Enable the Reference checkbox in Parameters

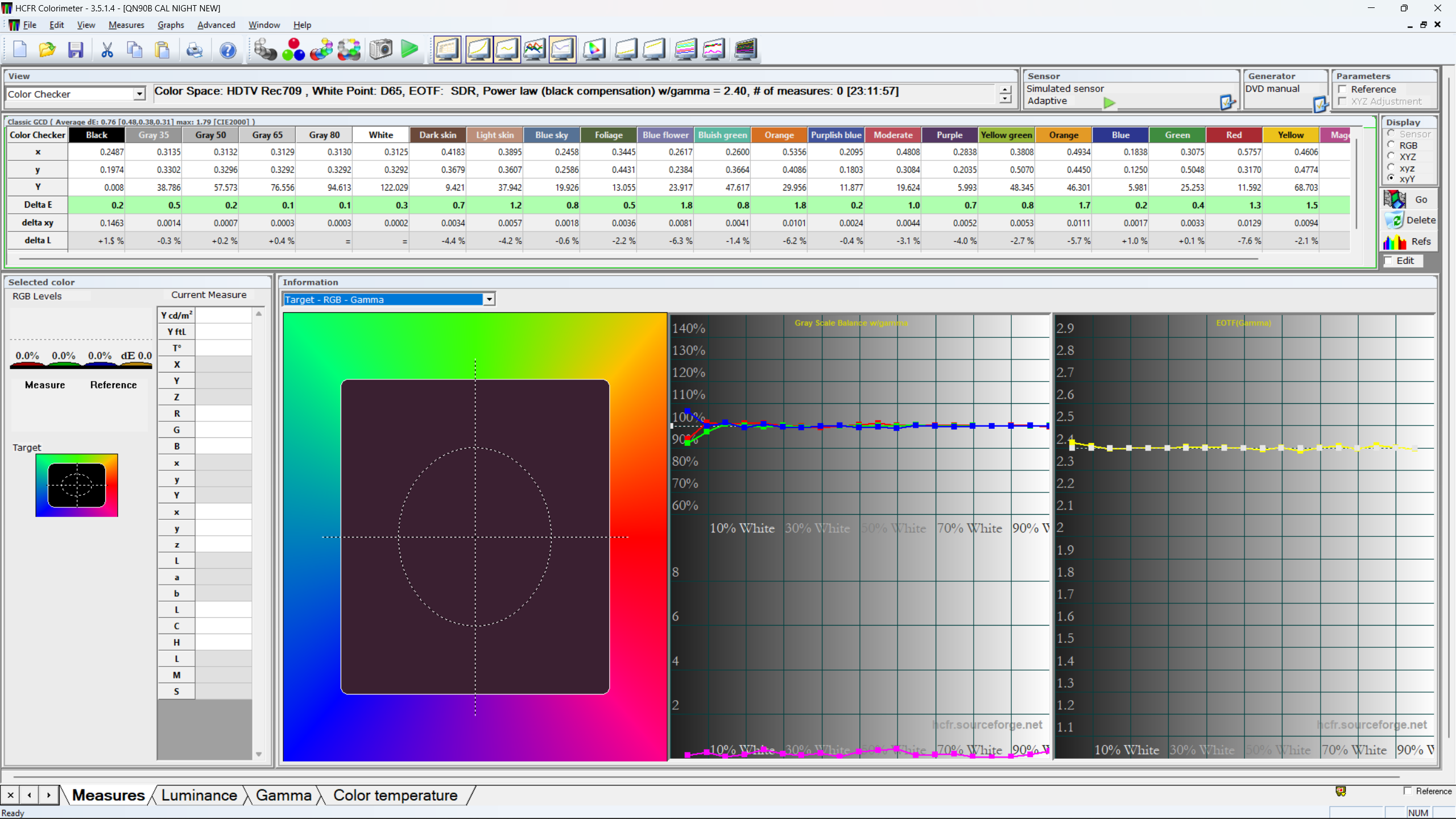[1343, 89]
